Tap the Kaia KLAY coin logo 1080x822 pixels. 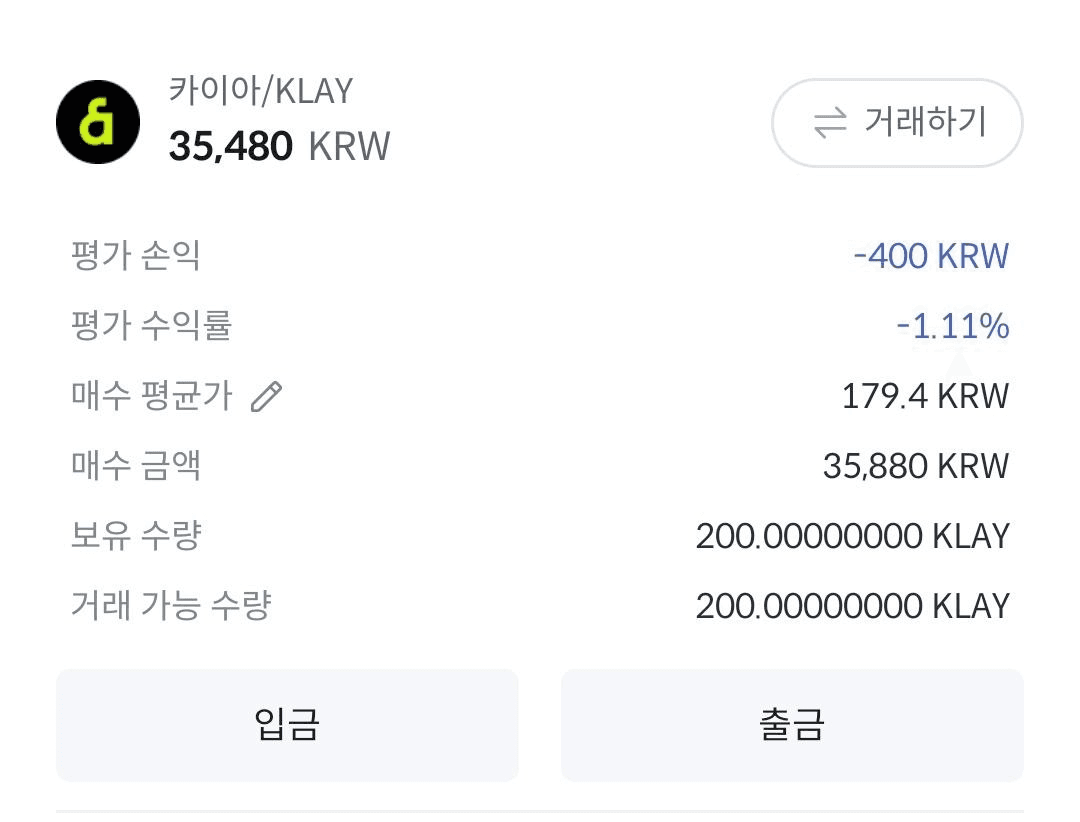(x=98, y=122)
